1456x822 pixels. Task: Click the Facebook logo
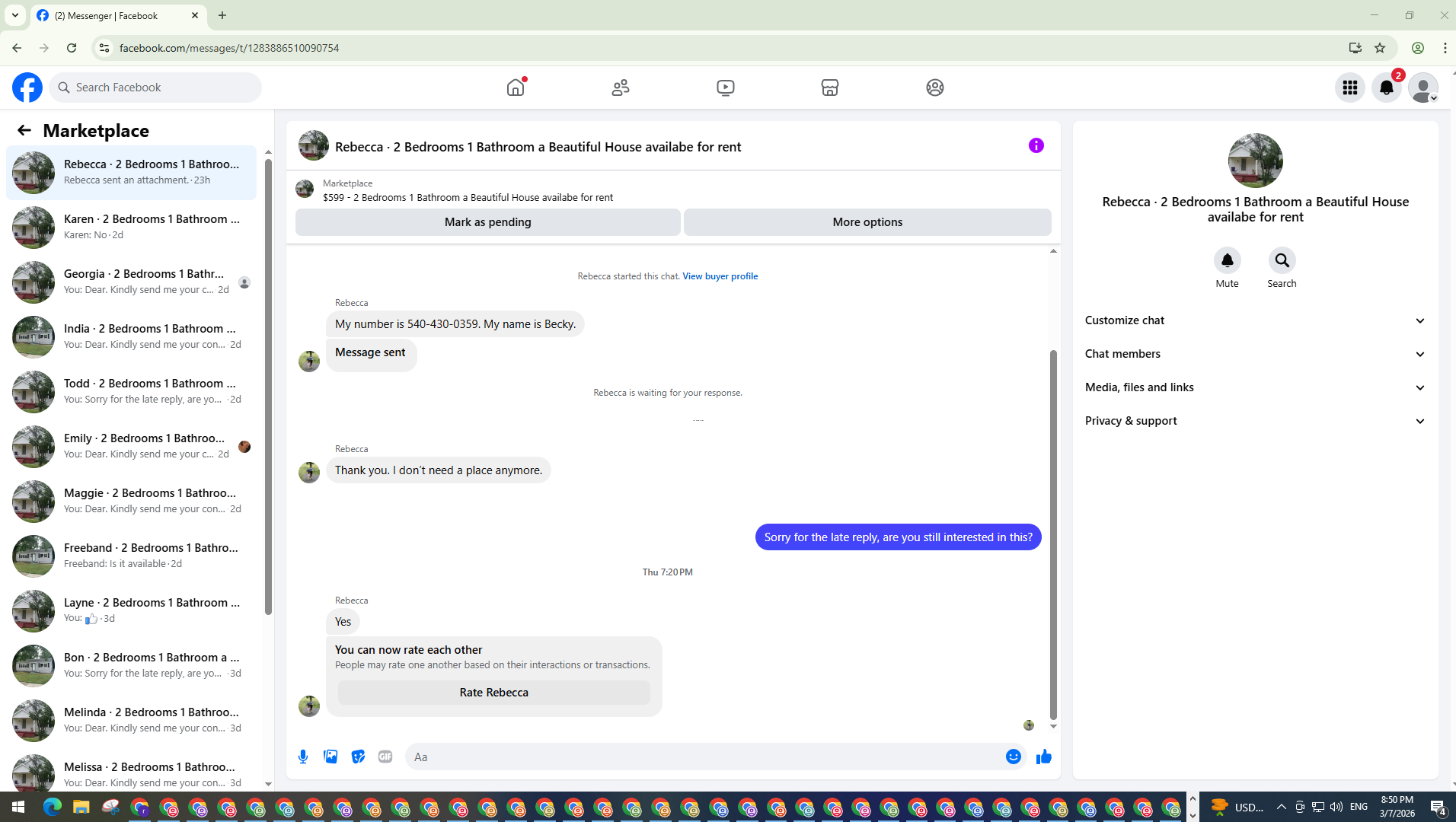pos(27,88)
